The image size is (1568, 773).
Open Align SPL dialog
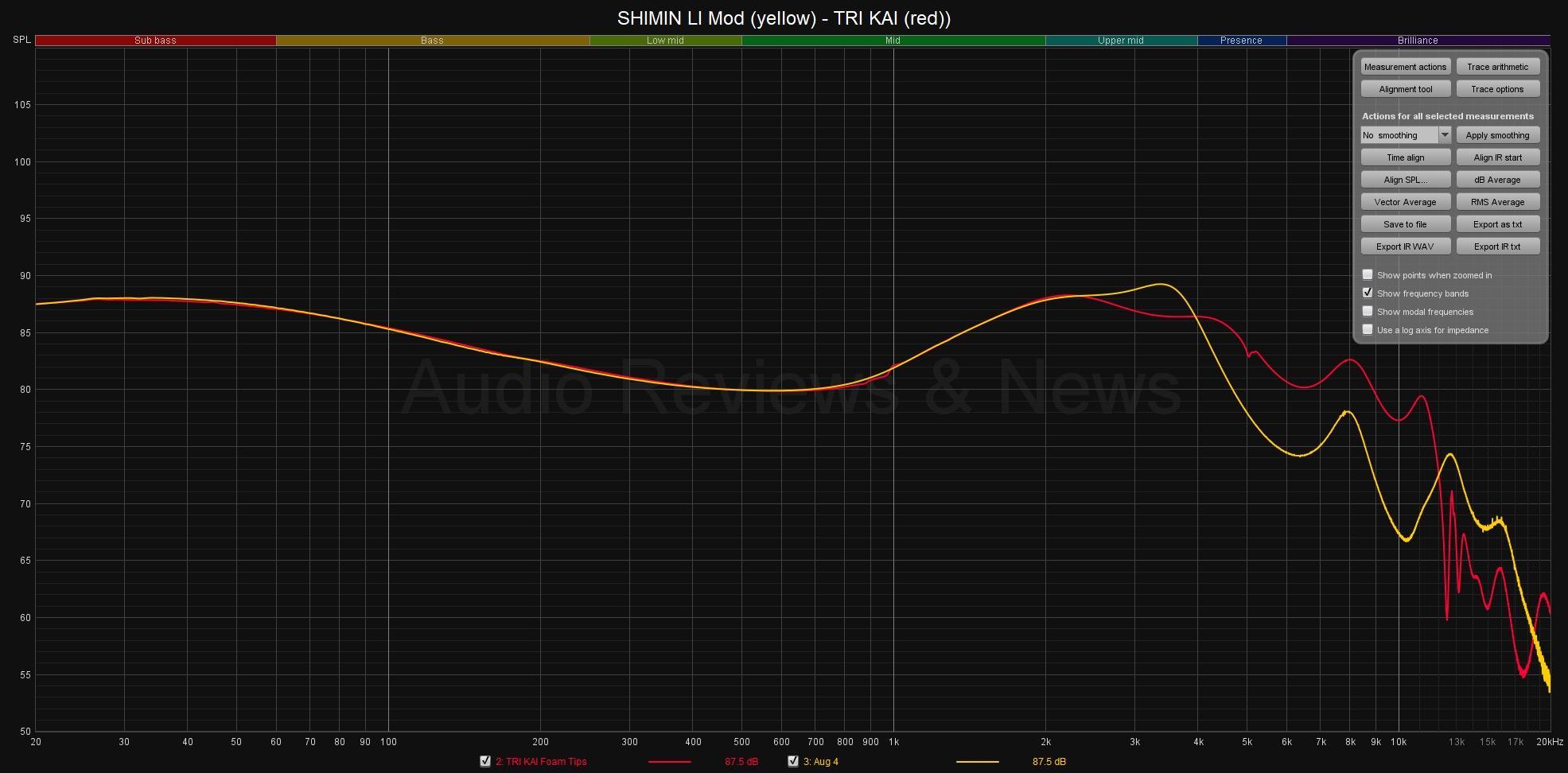pos(1405,180)
